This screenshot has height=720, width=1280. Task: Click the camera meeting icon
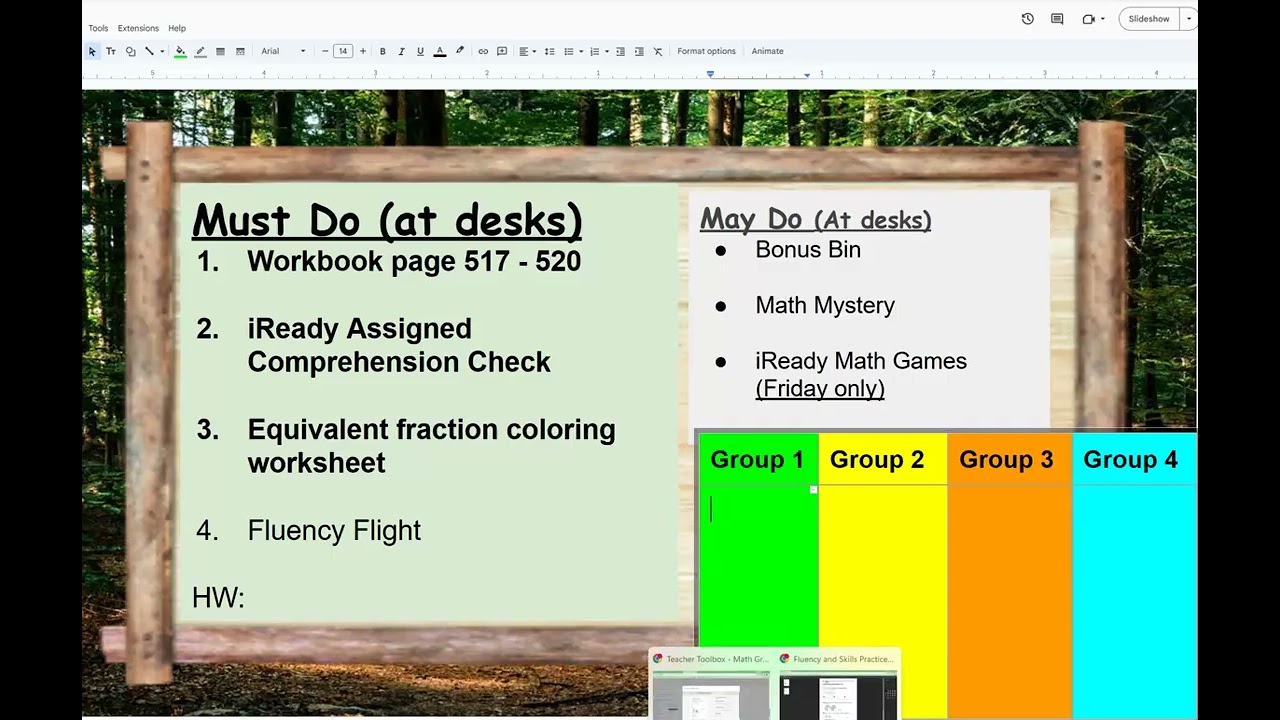click(1089, 19)
